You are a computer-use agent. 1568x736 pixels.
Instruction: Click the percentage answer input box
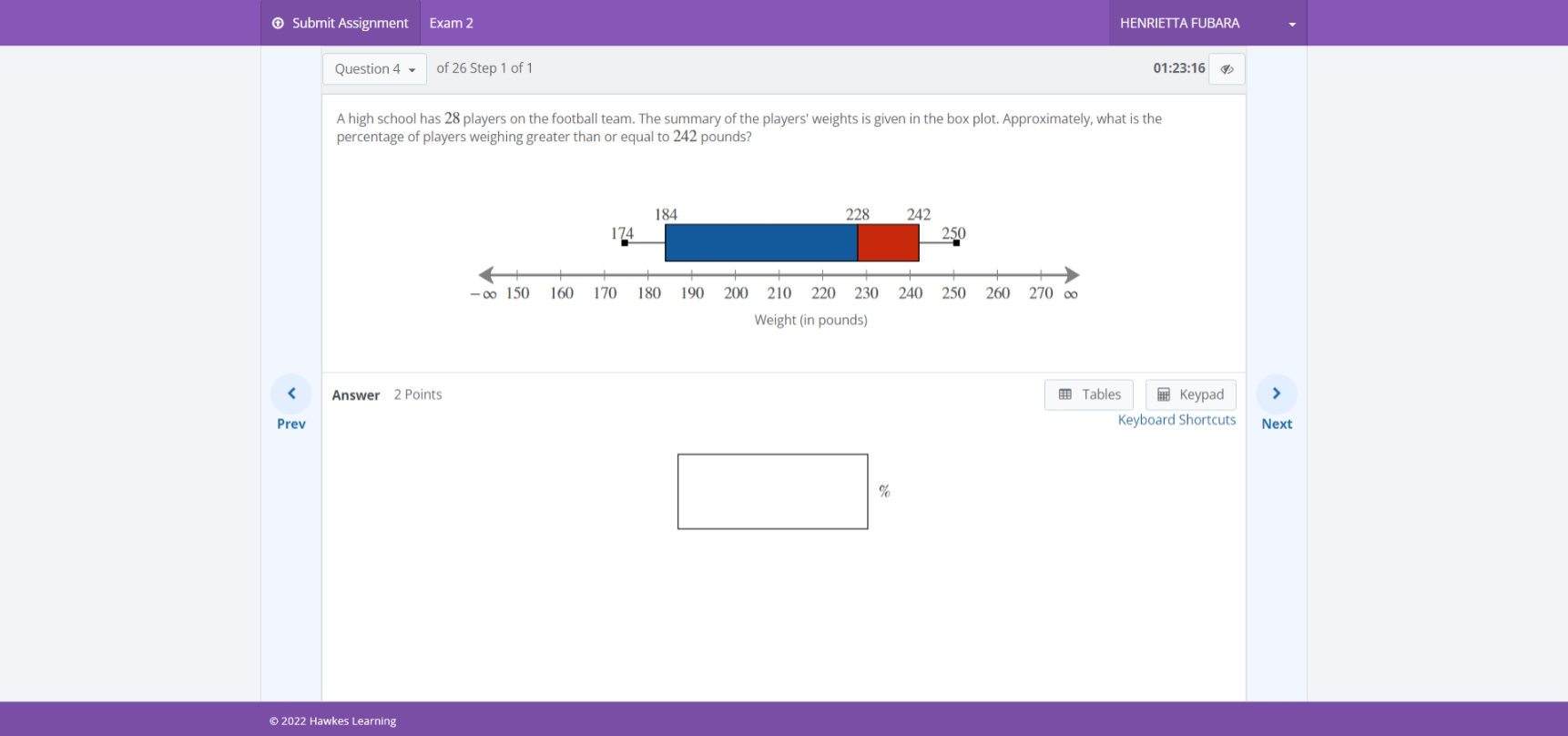[772, 492]
